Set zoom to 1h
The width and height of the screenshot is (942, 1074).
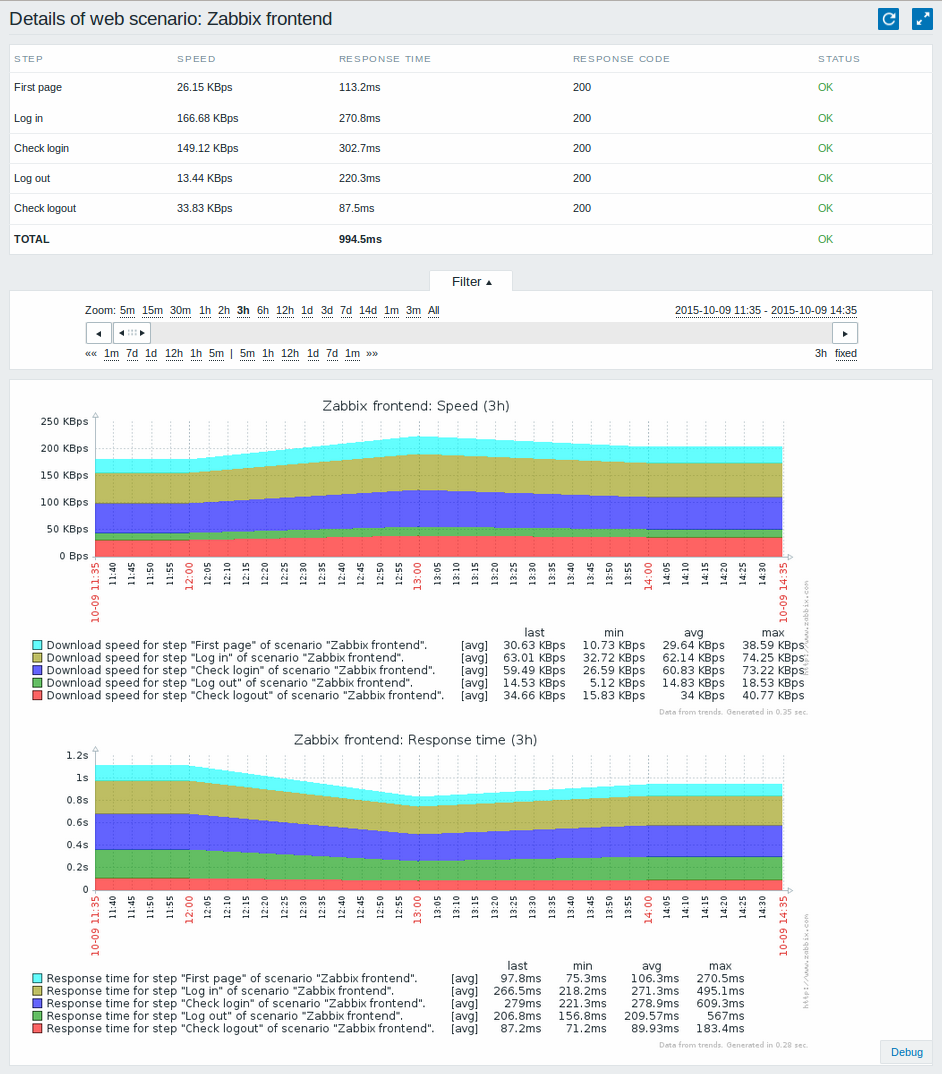[x=205, y=310]
